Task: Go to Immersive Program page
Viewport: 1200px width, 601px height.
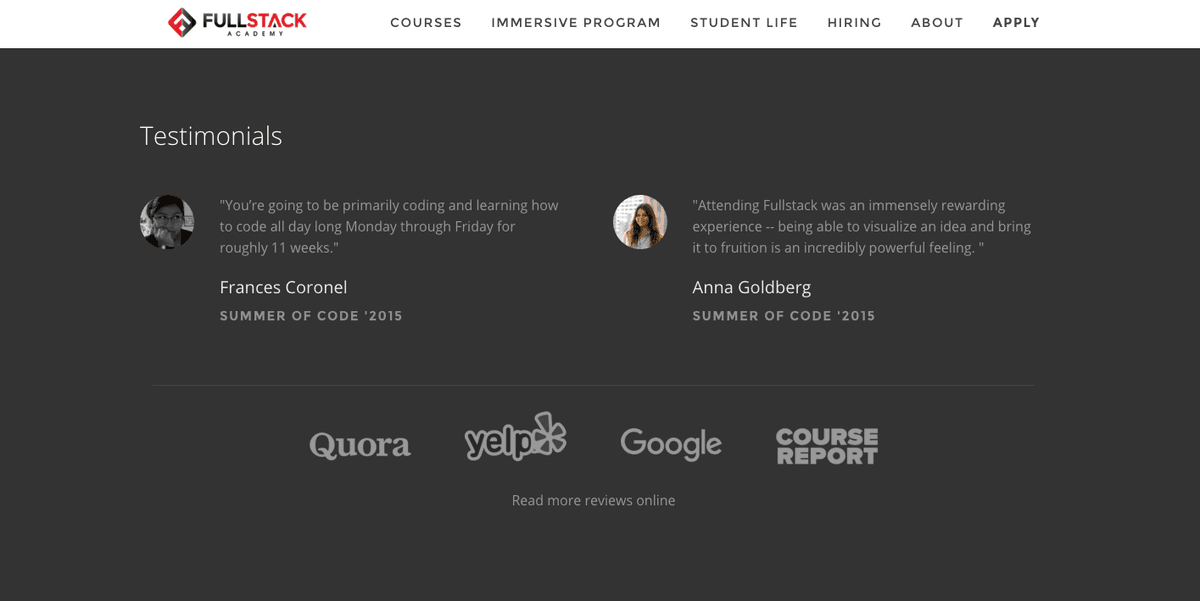Action: click(x=576, y=23)
